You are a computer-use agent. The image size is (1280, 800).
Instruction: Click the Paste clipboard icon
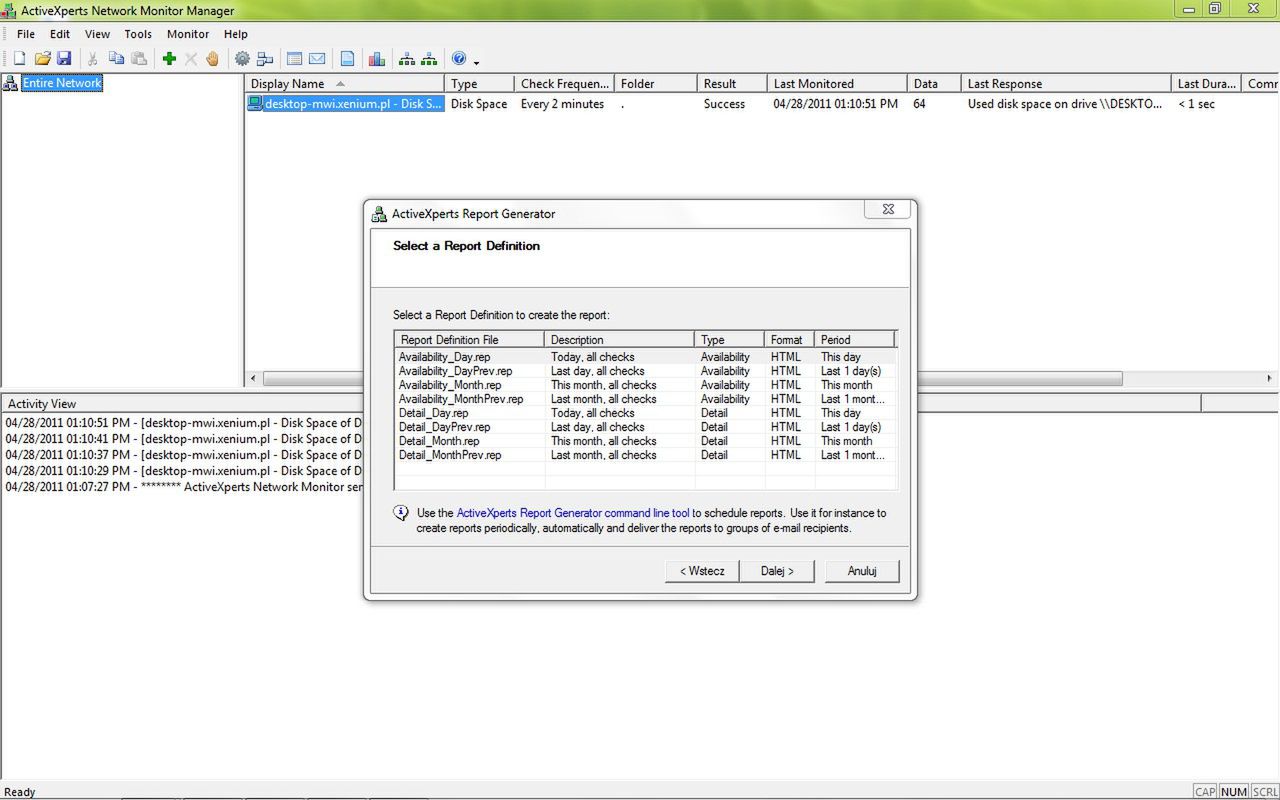point(139,59)
